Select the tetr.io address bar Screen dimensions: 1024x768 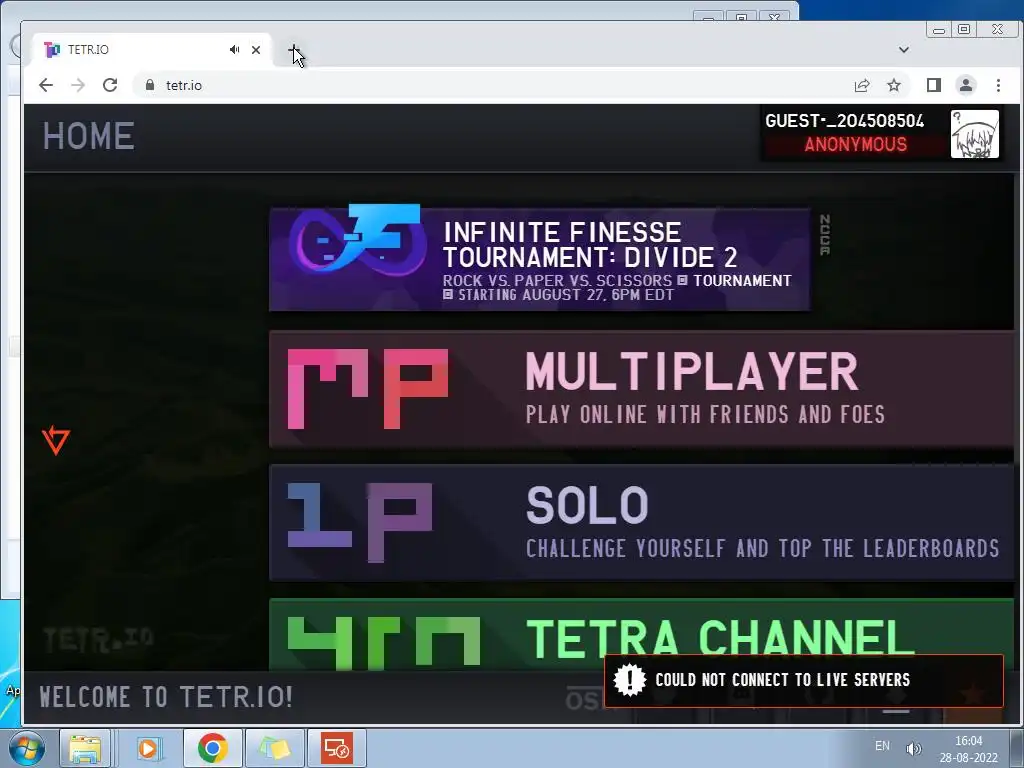[x=490, y=85]
